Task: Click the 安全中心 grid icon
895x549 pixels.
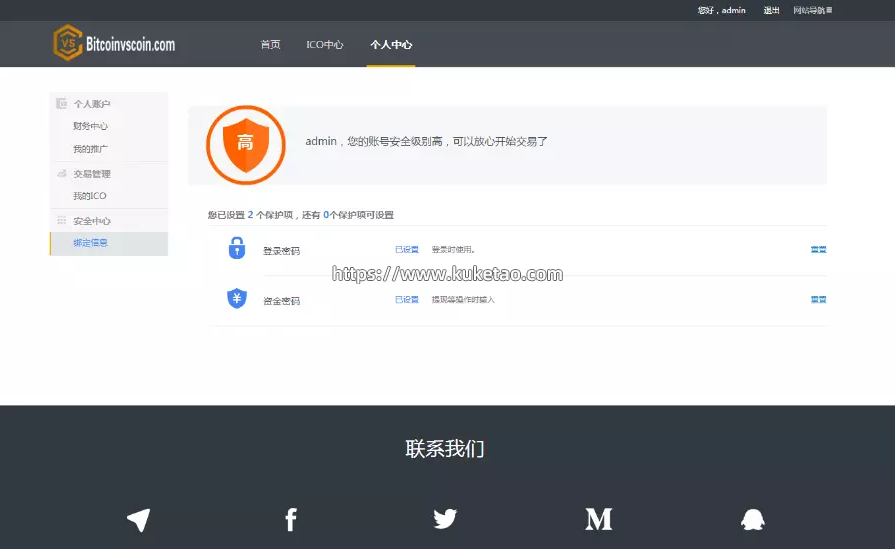Action: click(x=62, y=220)
